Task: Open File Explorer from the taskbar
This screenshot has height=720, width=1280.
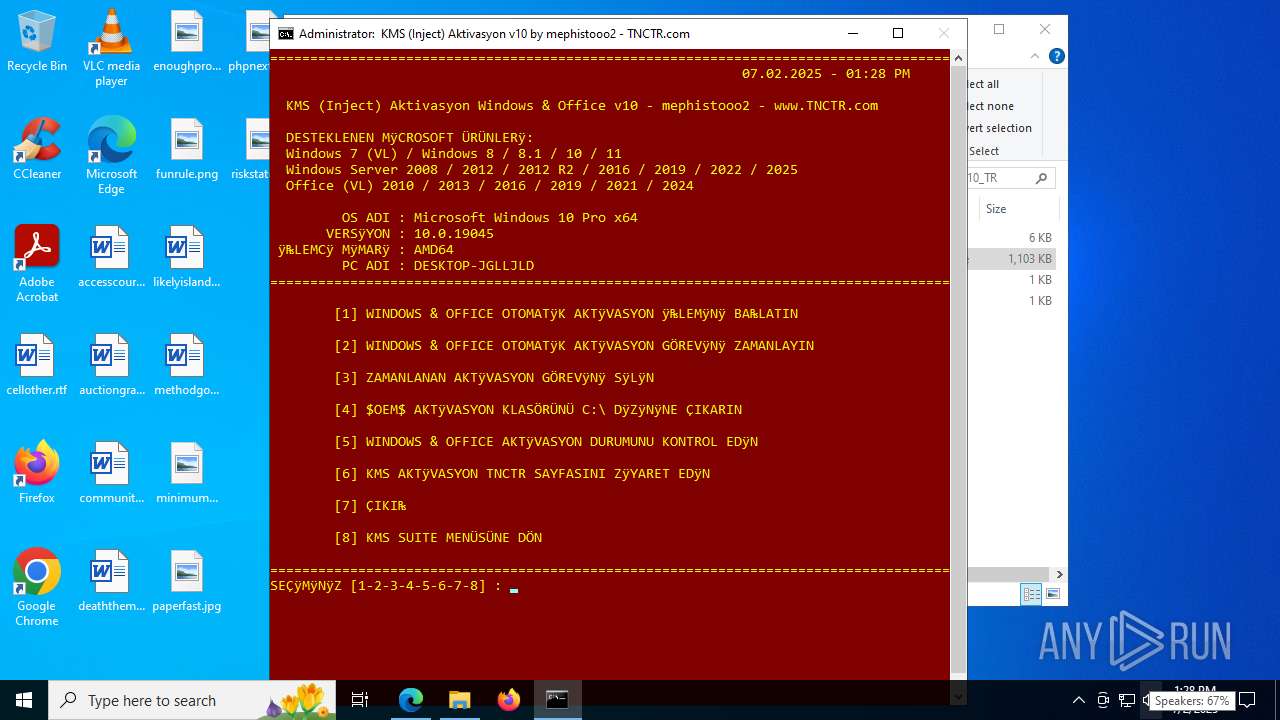Action: pos(459,700)
